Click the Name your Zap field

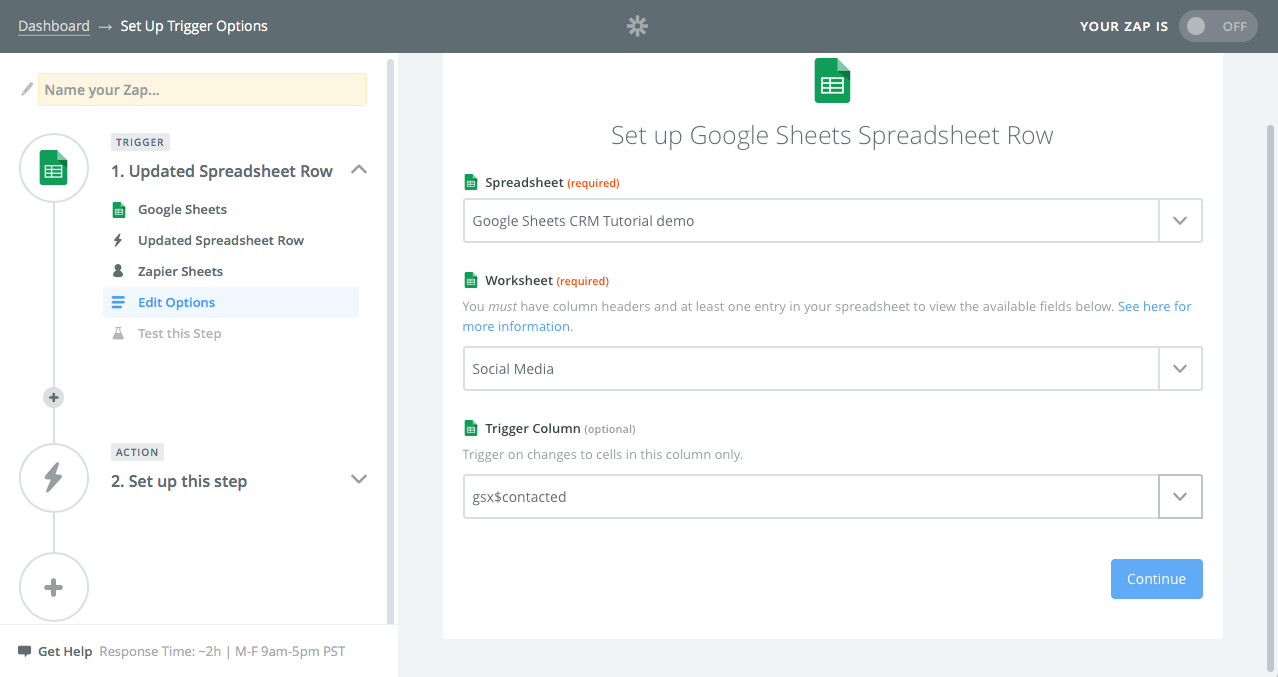(202, 90)
